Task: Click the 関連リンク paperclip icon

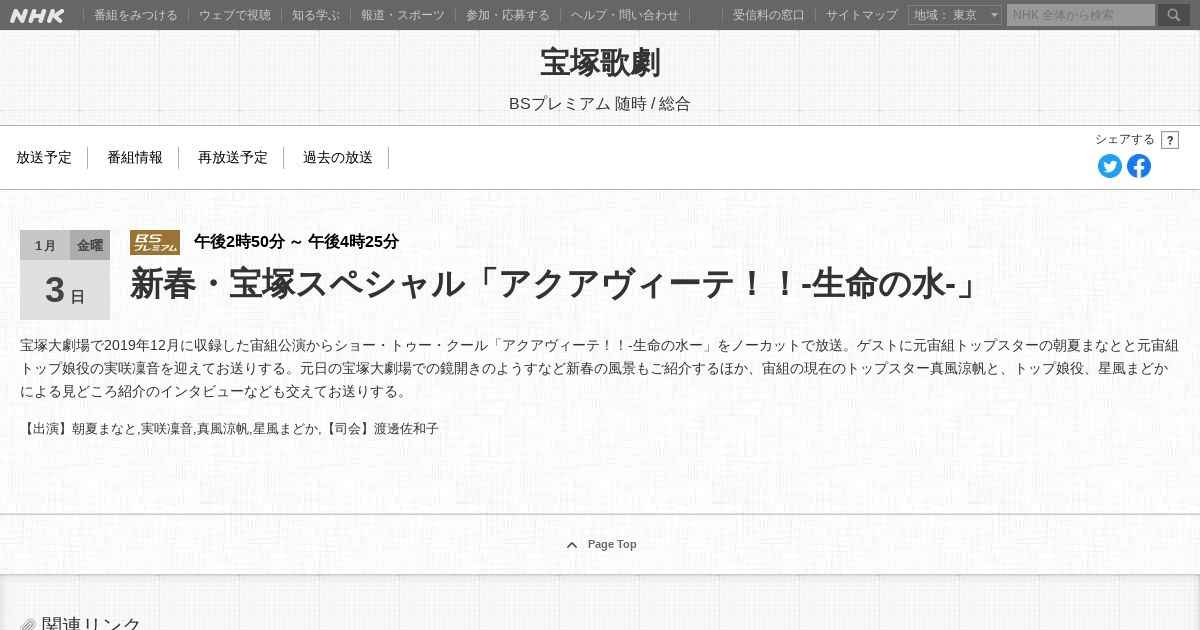Action: tap(28, 624)
